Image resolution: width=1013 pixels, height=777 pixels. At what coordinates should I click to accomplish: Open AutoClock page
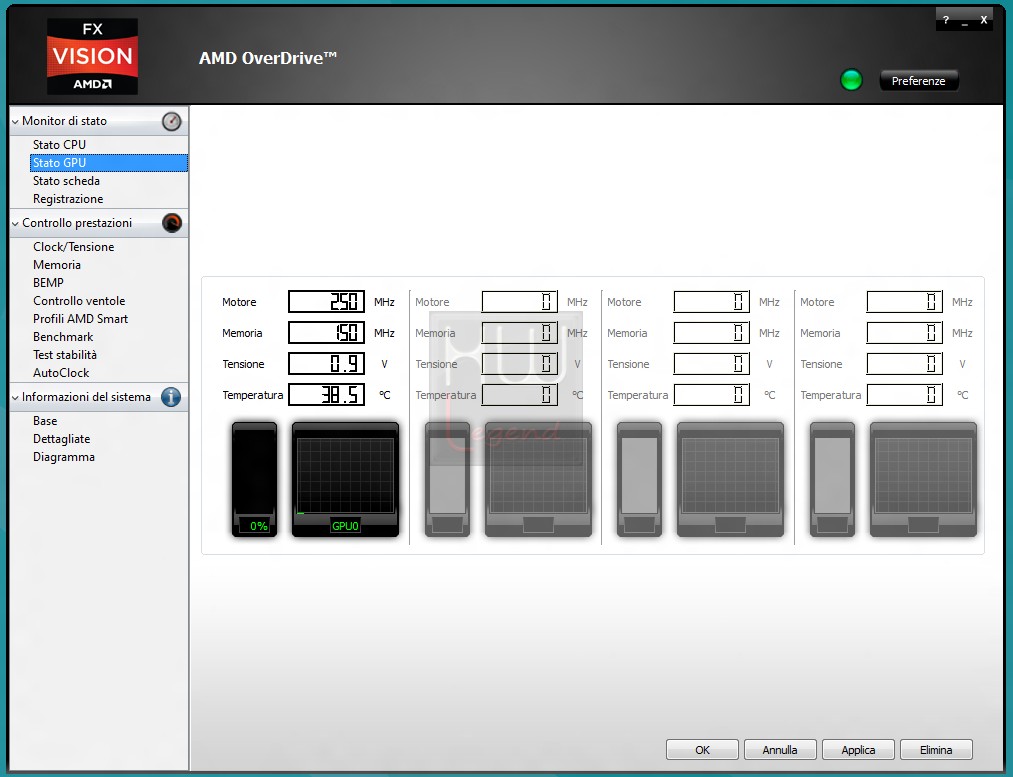[x=61, y=373]
